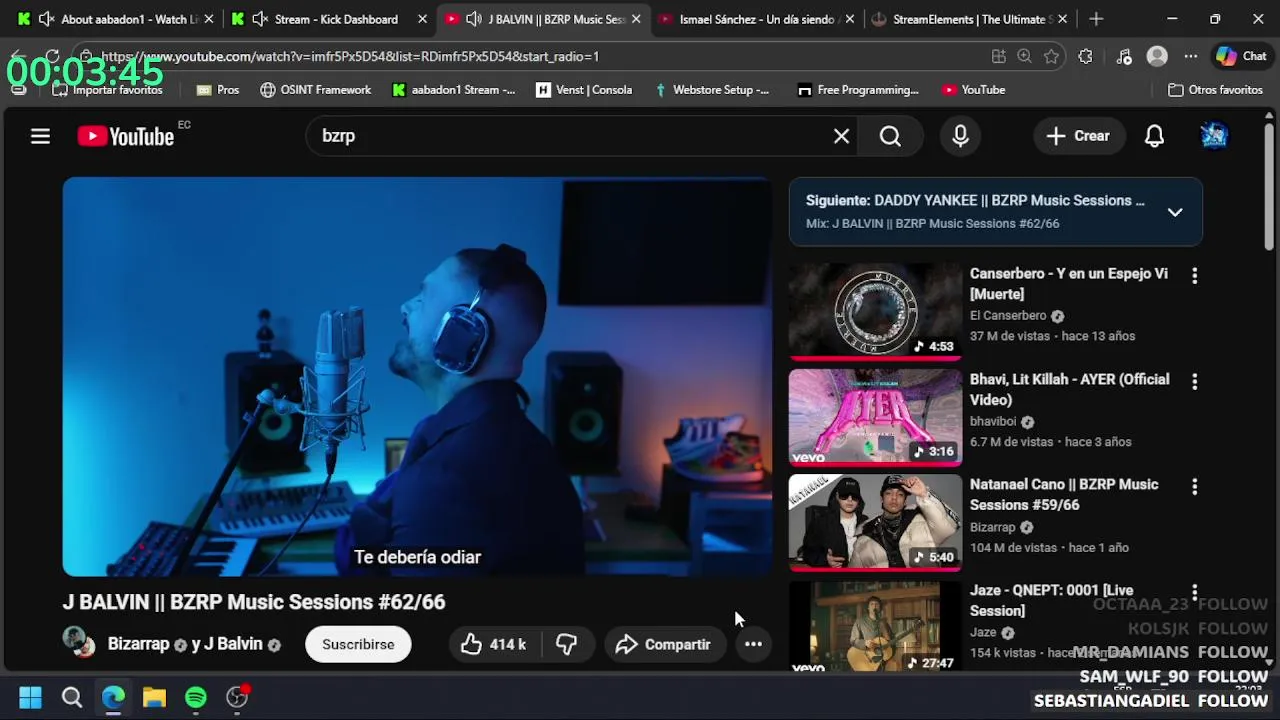Viewport: 1280px width, 720px height.
Task: Open the Edge settings ellipsis menu
Action: [1190, 57]
